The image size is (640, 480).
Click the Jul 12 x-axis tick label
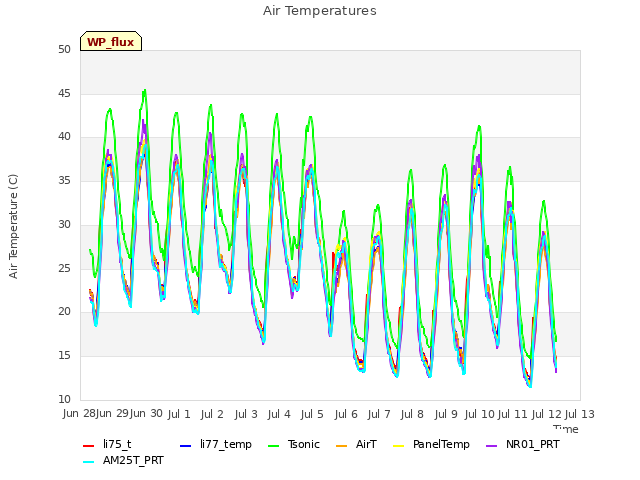(547, 414)
